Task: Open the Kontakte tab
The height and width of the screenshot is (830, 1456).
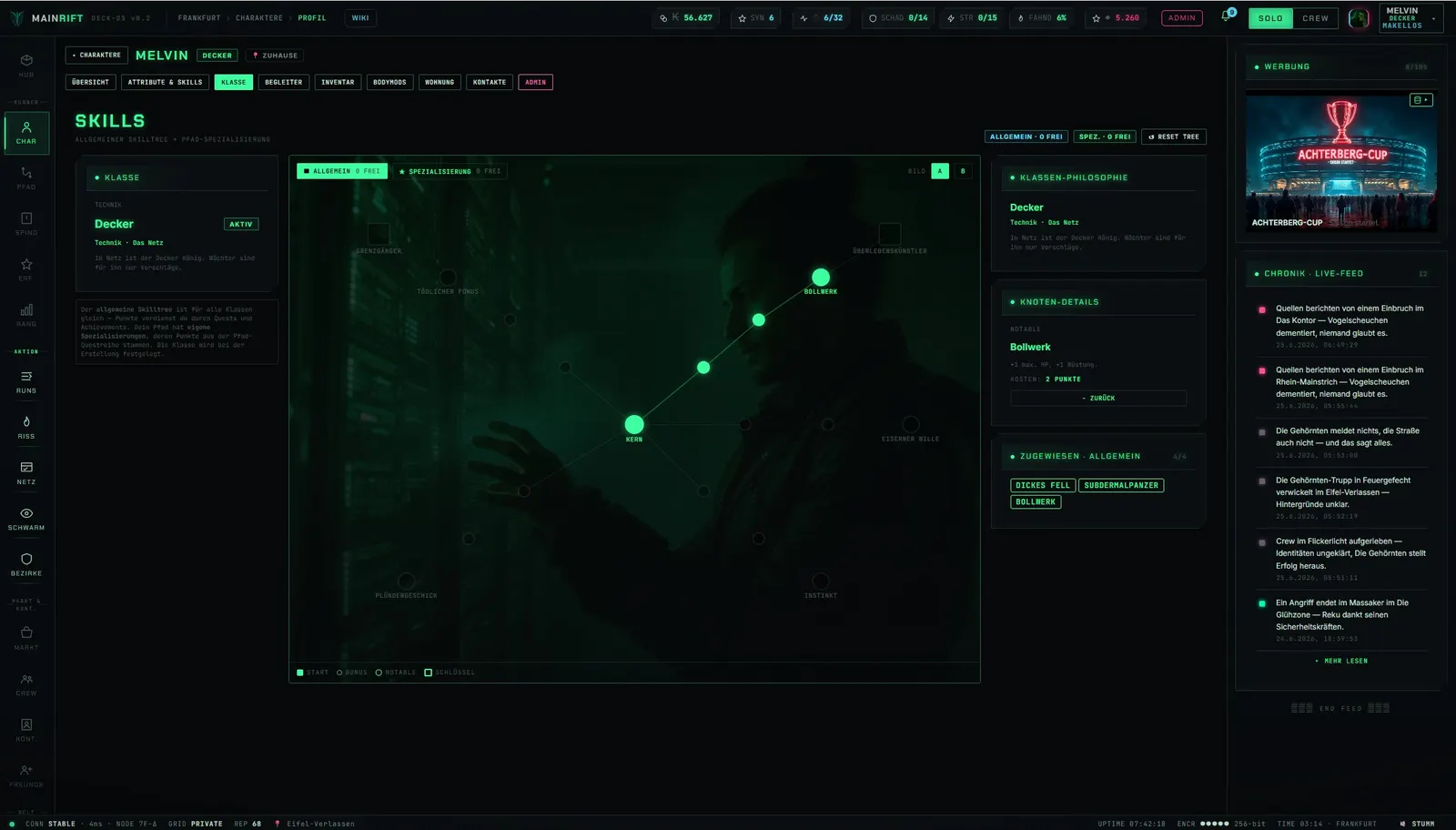Action: [490, 82]
